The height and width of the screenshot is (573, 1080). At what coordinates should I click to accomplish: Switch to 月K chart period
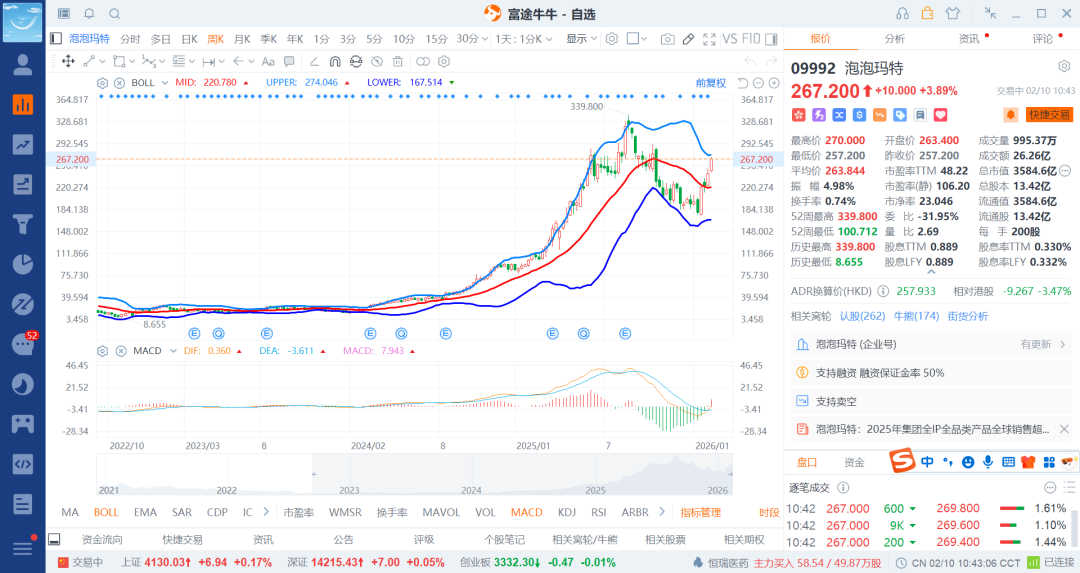(242, 39)
